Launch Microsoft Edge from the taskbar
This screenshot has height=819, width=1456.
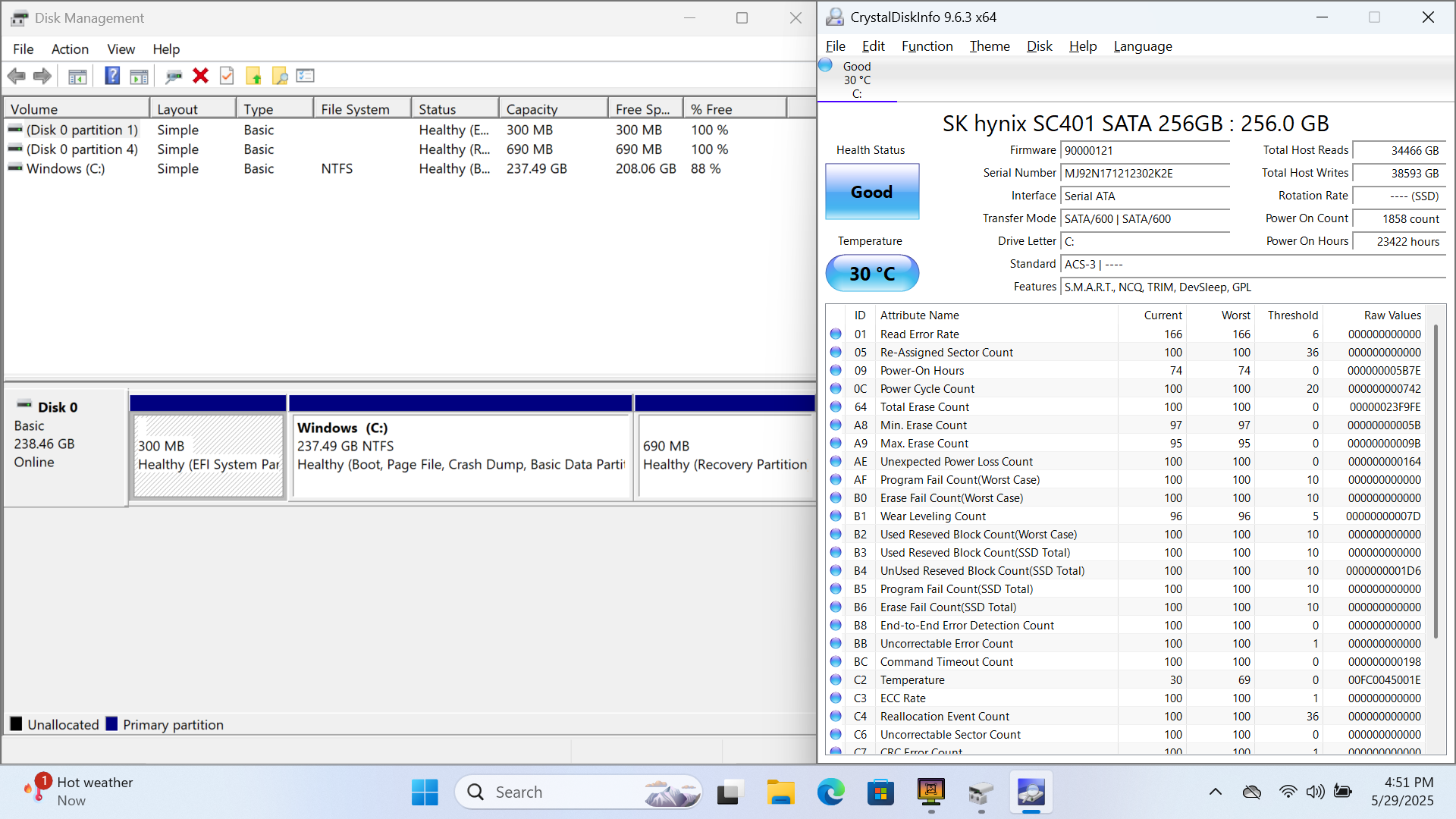pos(830,792)
